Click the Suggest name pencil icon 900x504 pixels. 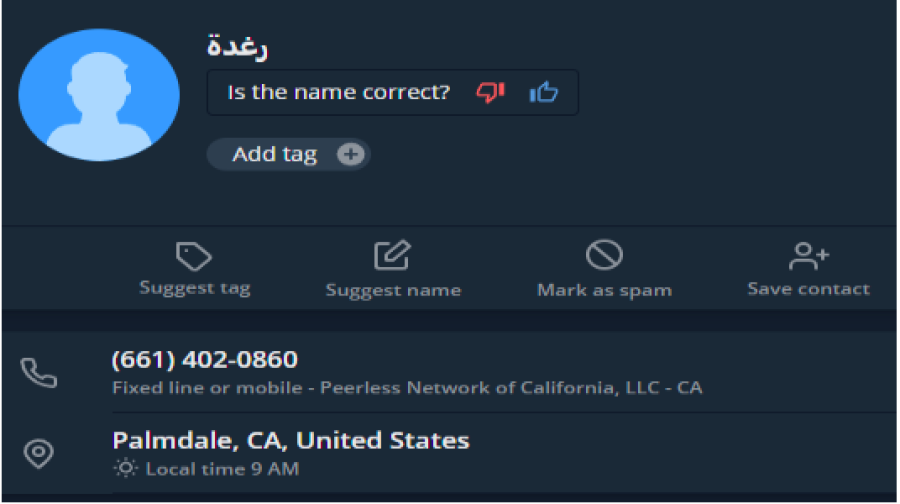[x=392, y=256]
